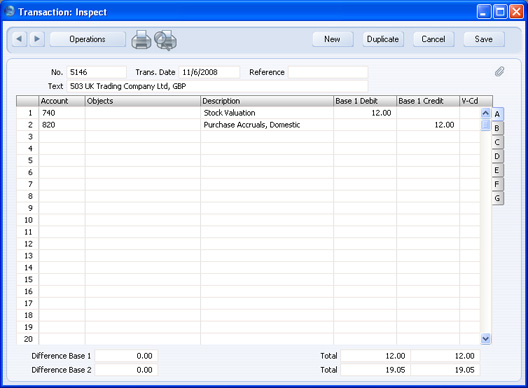Click the Text field with UK Trading Company
This screenshot has width=528, height=388.
pos(217,86)
